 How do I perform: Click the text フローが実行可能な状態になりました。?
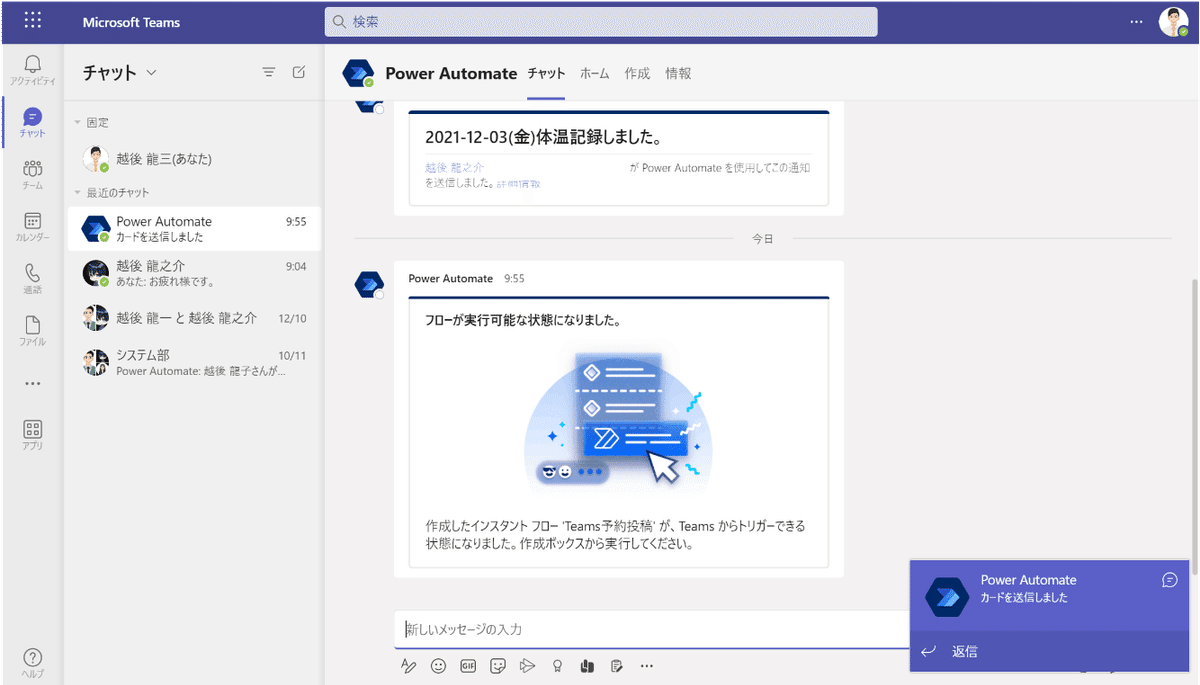(x=523, y=321)
